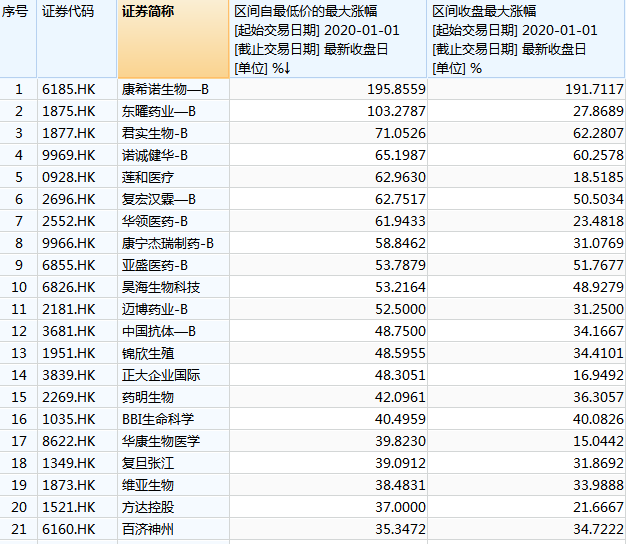Select value 103.2787
The image size is (628, 544).
click(x=397, y=111)
